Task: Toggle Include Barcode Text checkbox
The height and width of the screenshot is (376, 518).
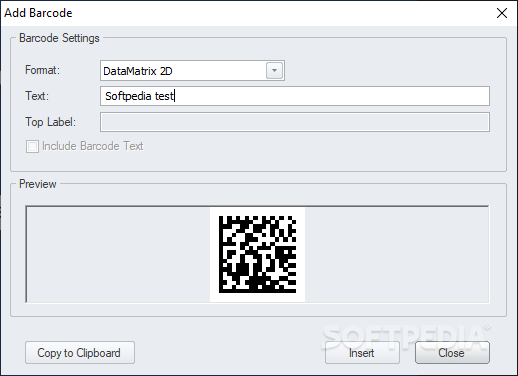Action: pyautogui.click(x=32, y=146)
